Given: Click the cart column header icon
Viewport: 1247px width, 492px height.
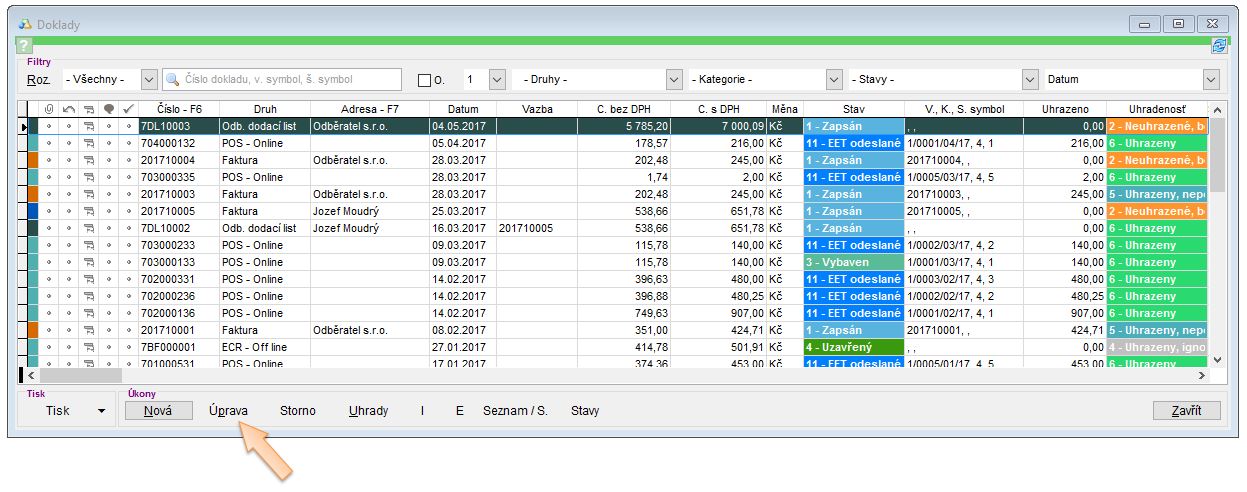Looking at the screenshot, I should [88, 109].
